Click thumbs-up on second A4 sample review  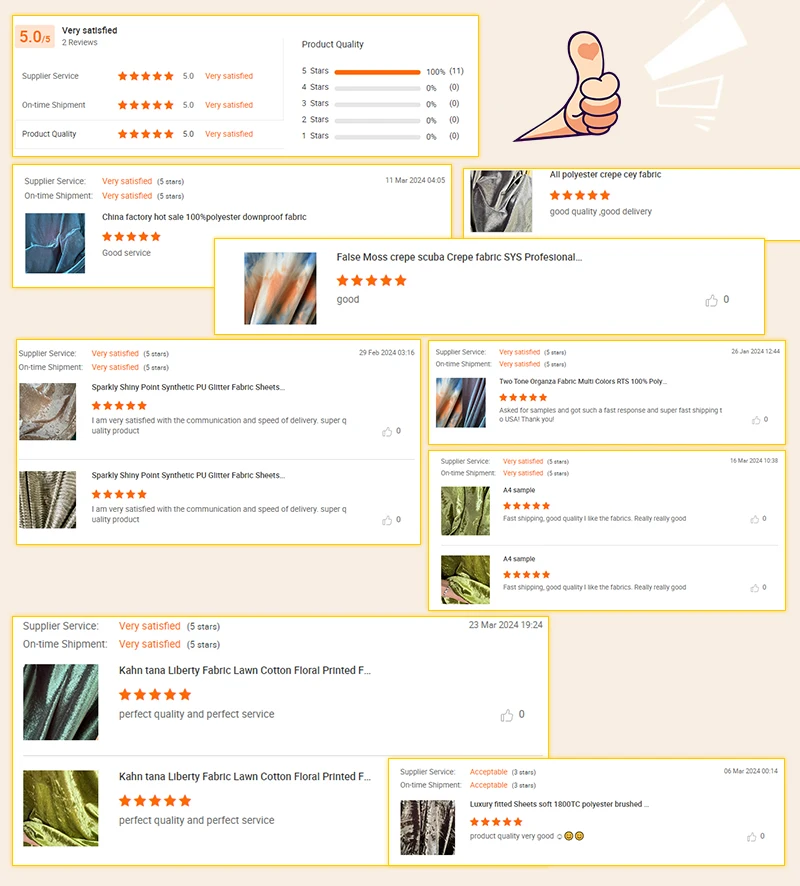754,588
